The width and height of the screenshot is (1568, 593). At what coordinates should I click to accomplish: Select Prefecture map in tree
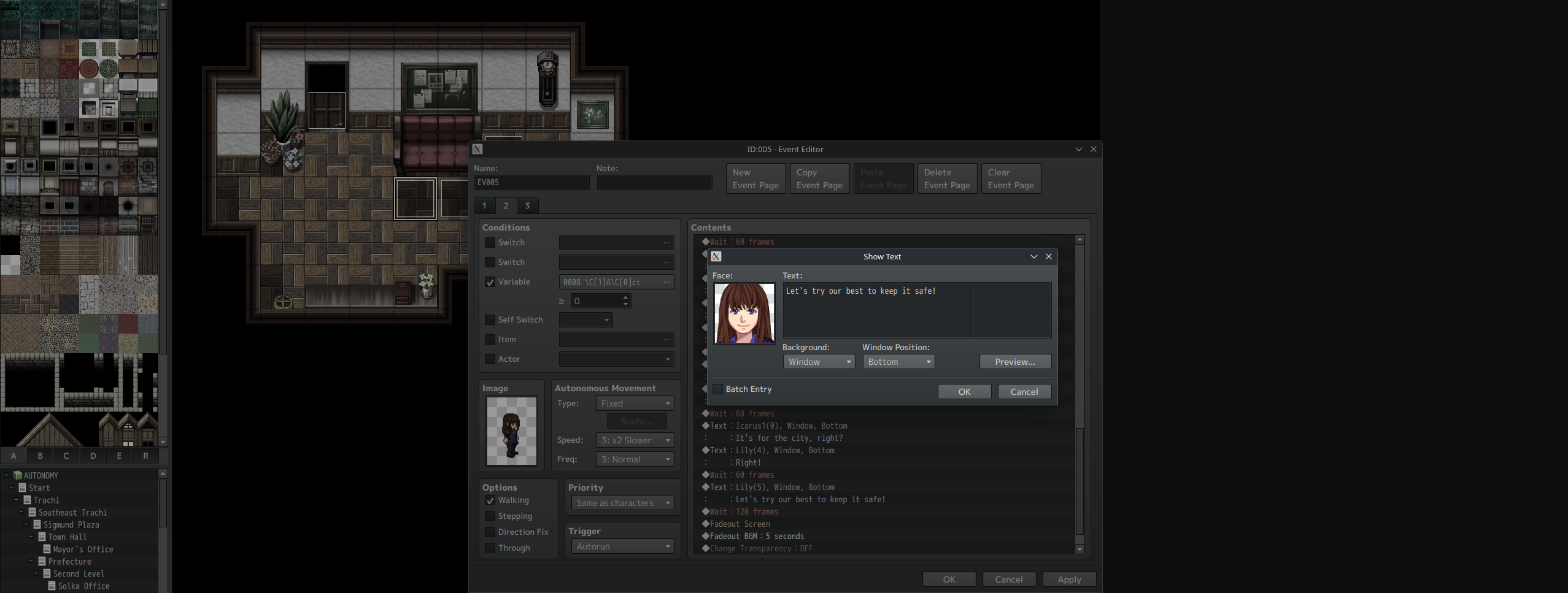coord(69,562)
